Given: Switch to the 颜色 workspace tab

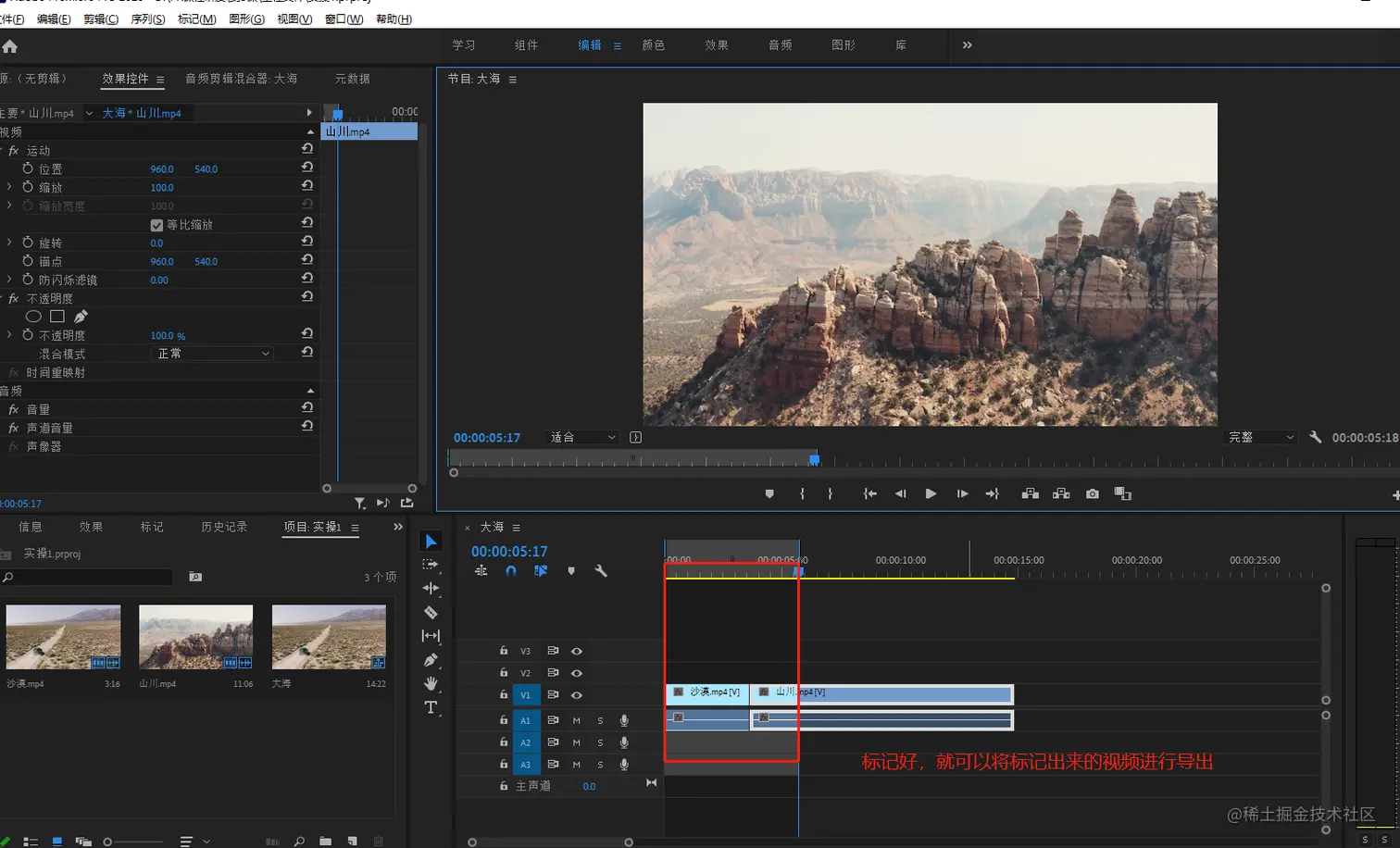Looking at the screenshot, I should coord(653,45).
